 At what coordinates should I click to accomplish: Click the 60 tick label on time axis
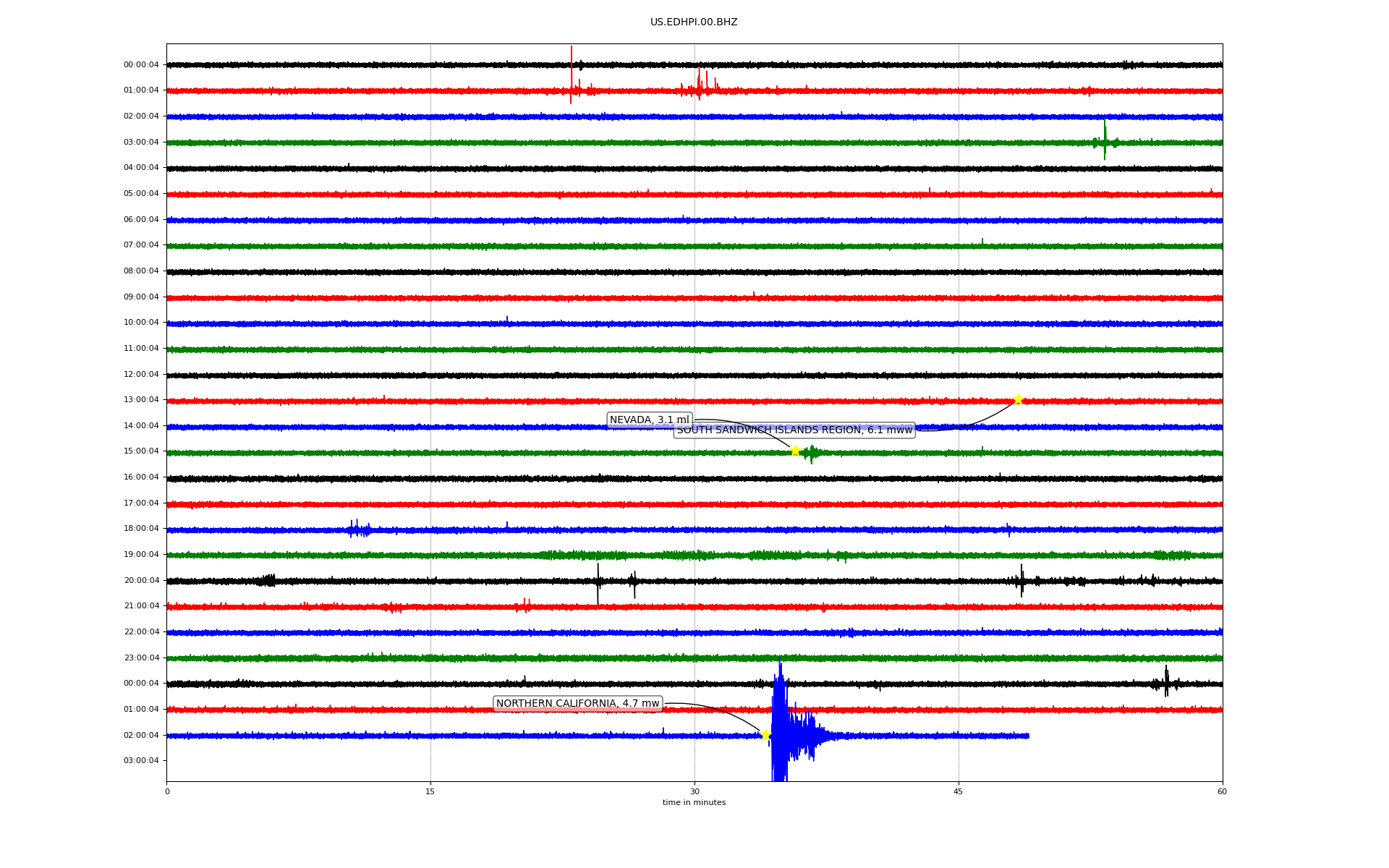click(x=1222, y=791)
